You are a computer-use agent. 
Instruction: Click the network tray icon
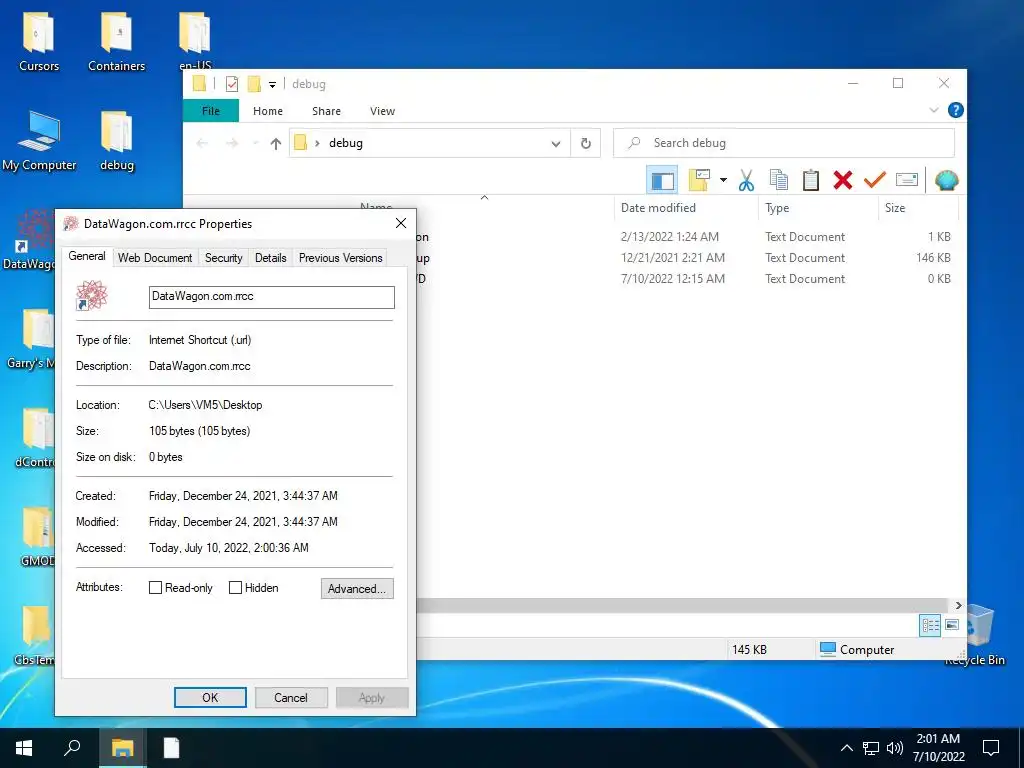pos(871,748)
